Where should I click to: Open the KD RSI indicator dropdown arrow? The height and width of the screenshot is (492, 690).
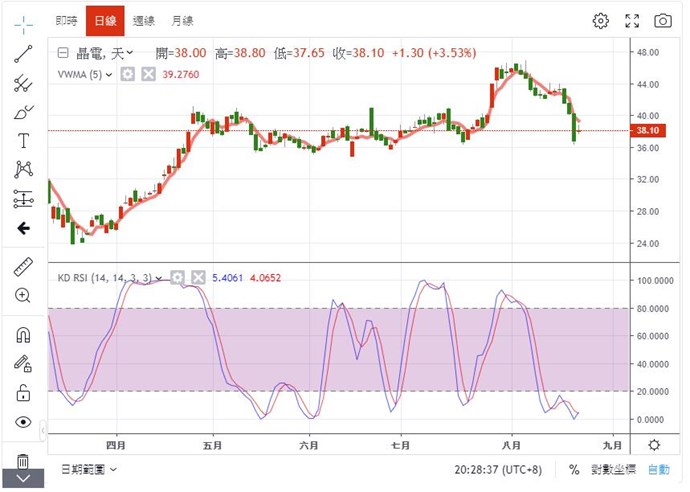(x=158, y=277)
